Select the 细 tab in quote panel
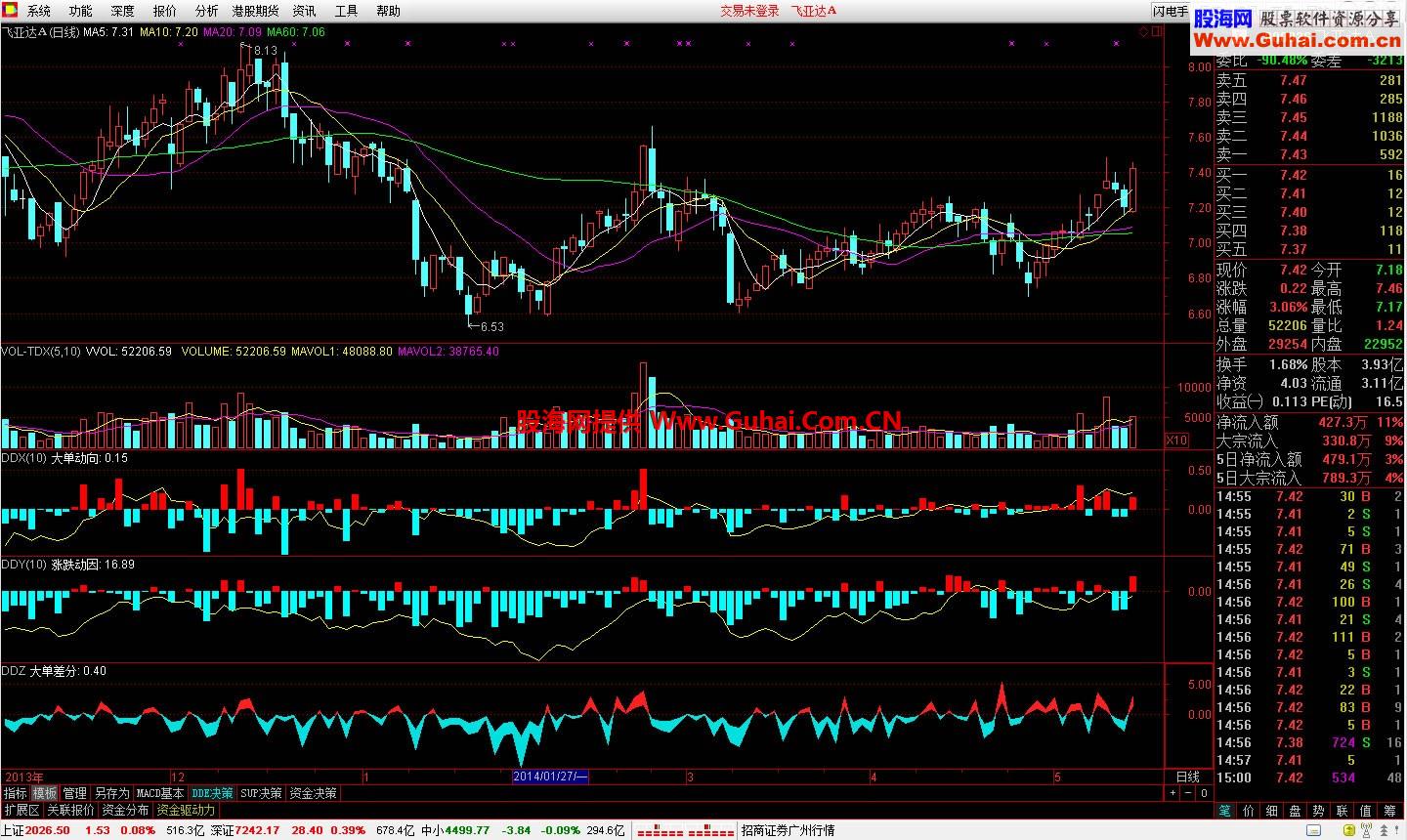 point(1271,811)
